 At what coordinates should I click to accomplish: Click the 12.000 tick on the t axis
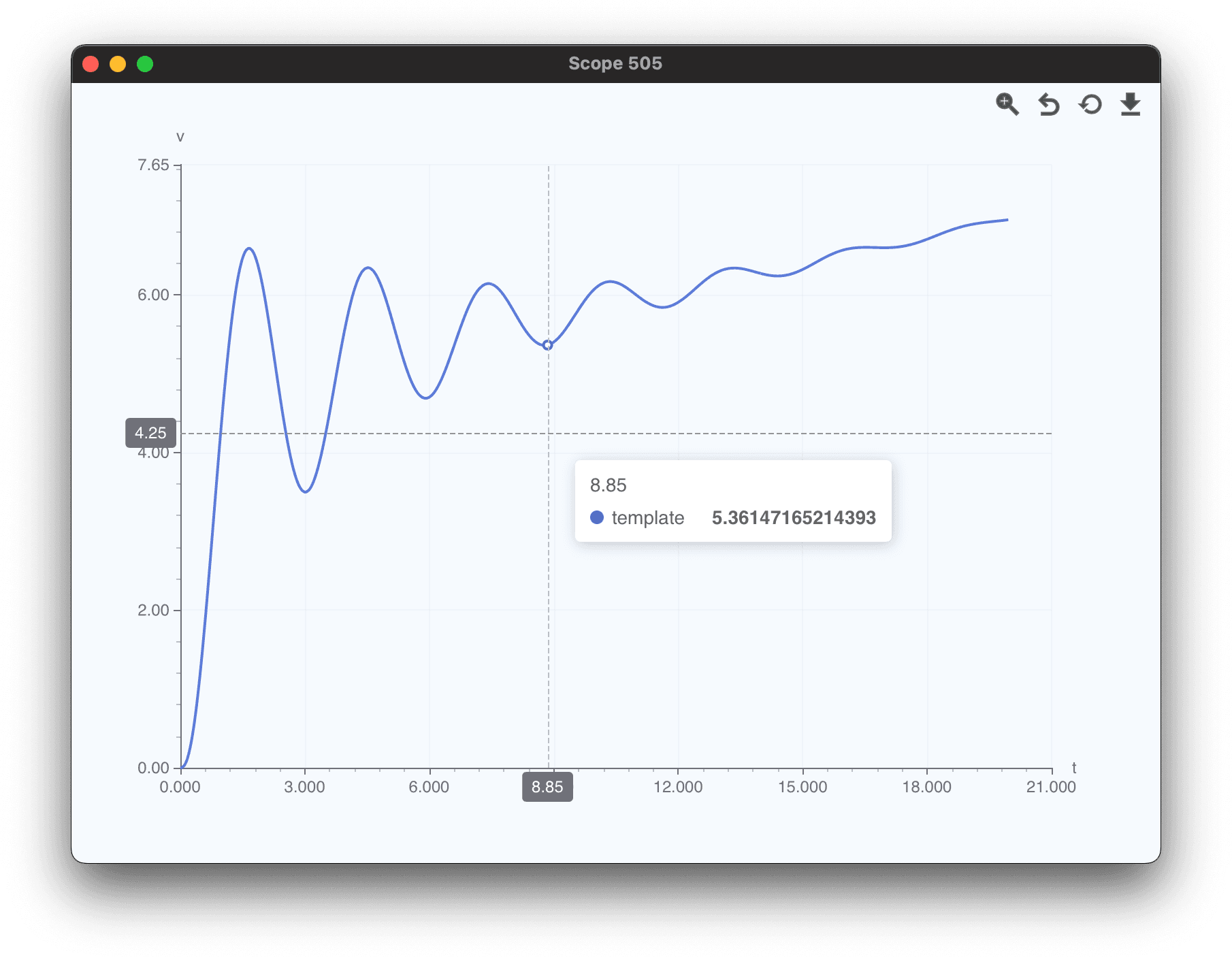[678, 787]
